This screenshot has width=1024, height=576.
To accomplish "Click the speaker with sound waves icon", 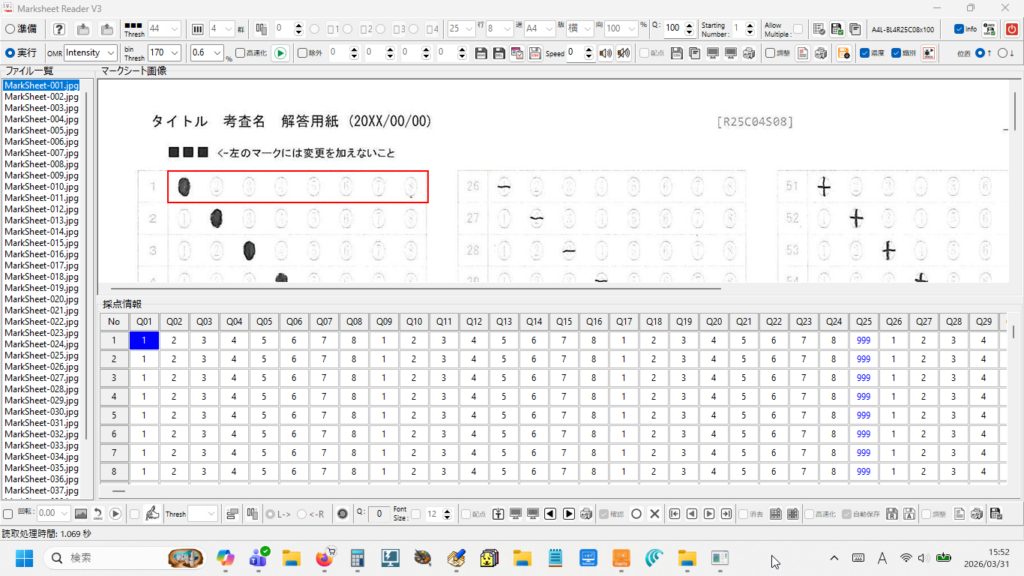I will pyautogui.click(x=605, y=53).
